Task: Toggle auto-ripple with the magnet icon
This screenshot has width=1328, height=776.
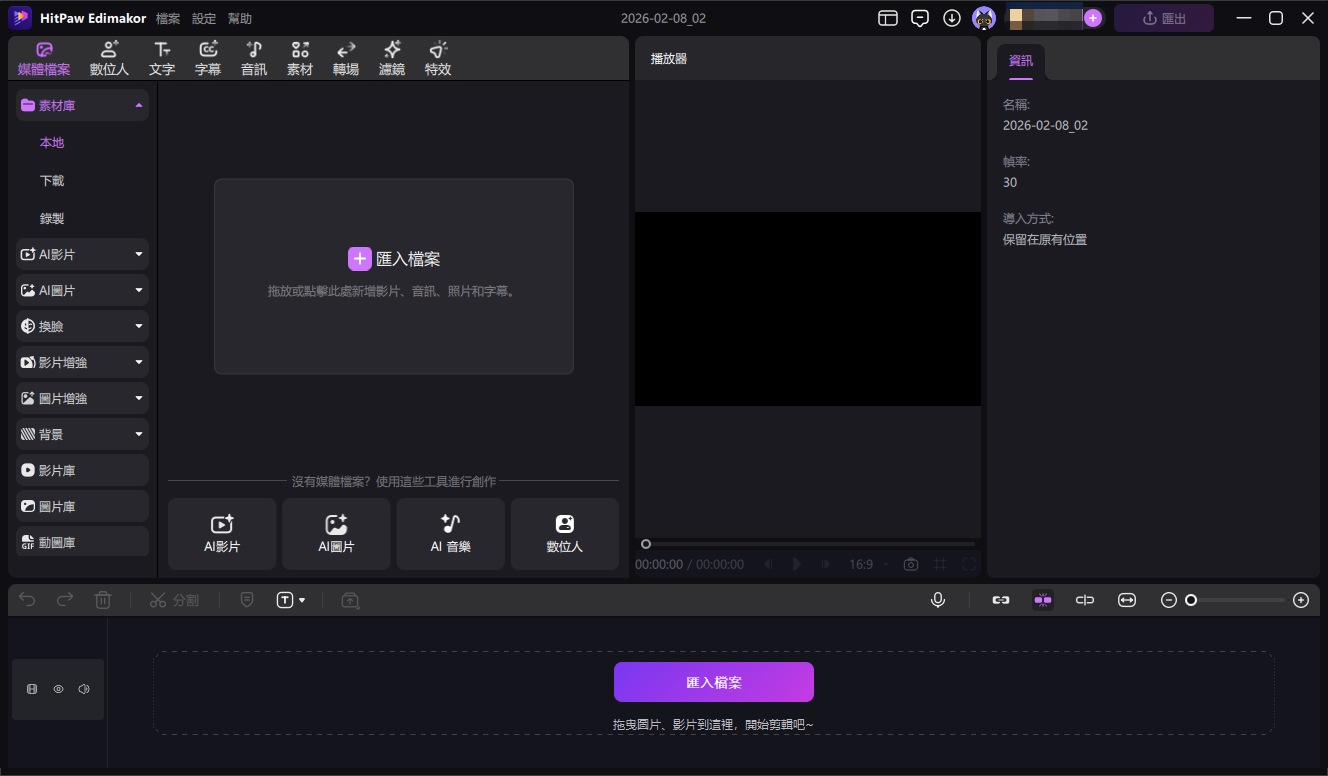Action: pos(1042,599)
